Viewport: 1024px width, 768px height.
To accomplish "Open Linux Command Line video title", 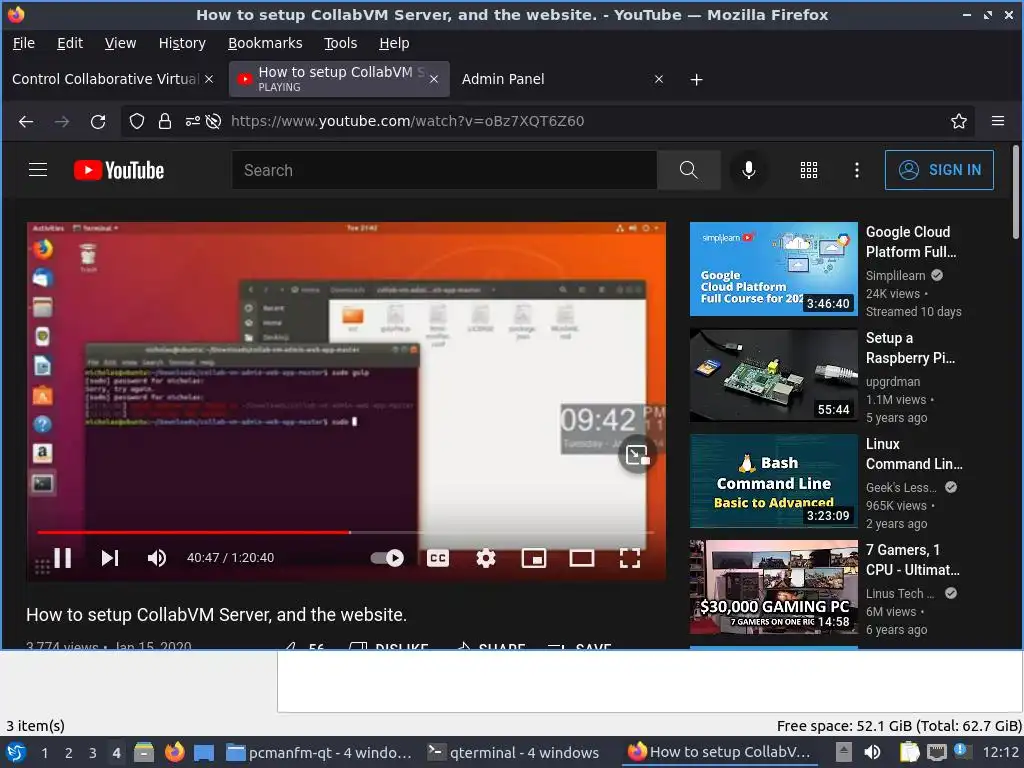I will click(914, 454).
